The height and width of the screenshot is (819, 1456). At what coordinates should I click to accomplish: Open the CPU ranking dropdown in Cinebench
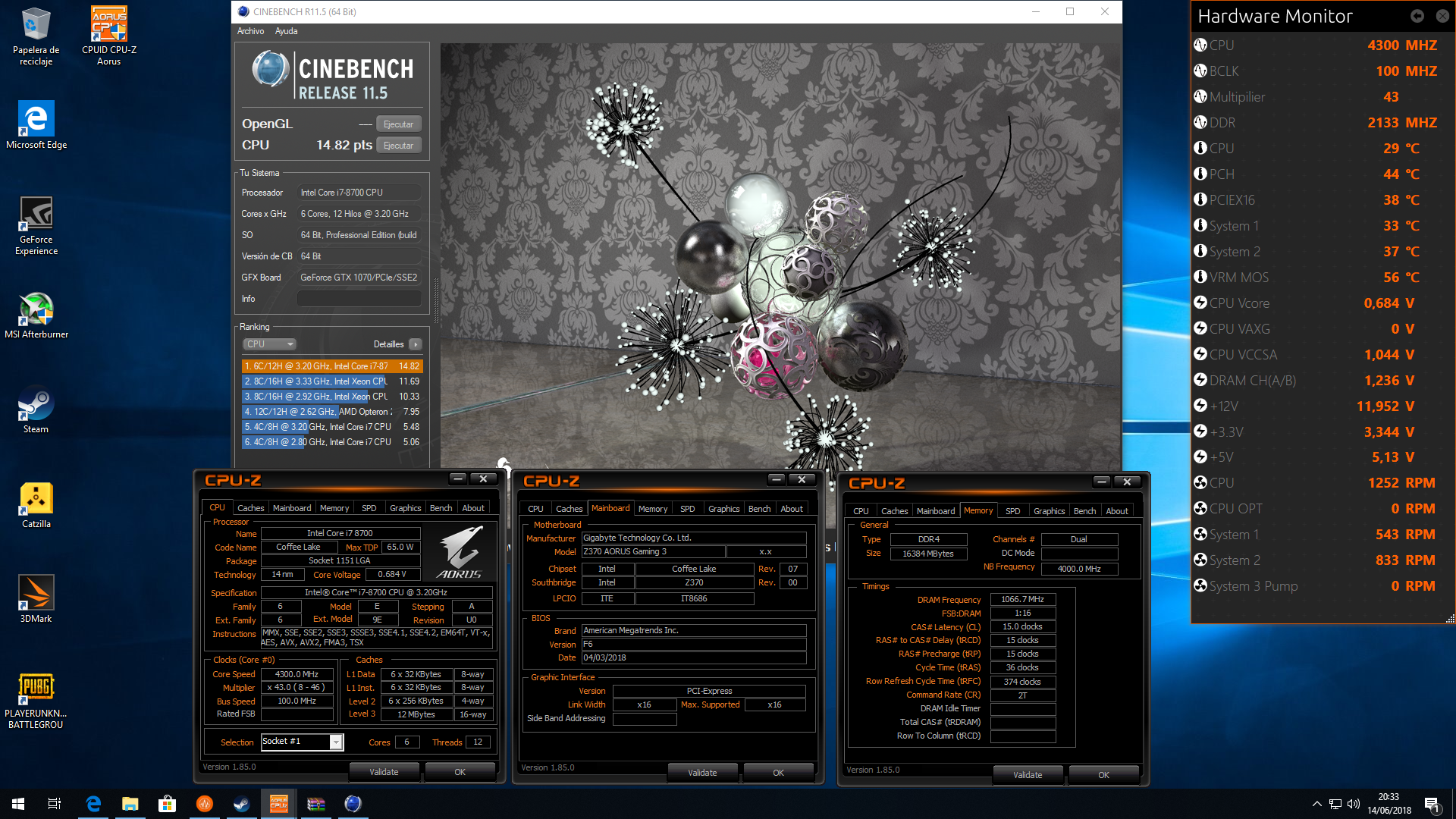269,344
